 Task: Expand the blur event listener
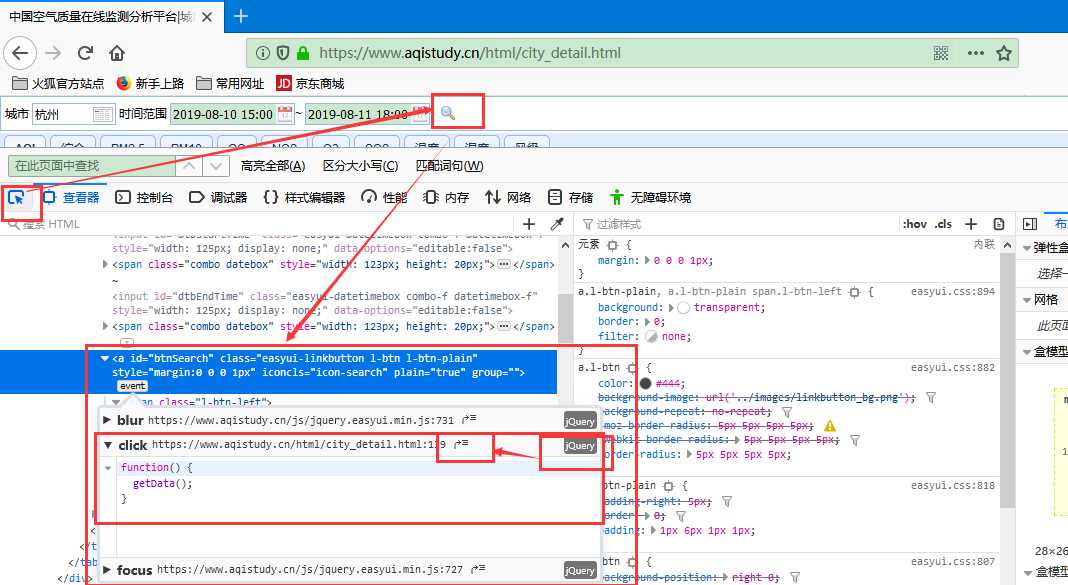coord(107,420)
